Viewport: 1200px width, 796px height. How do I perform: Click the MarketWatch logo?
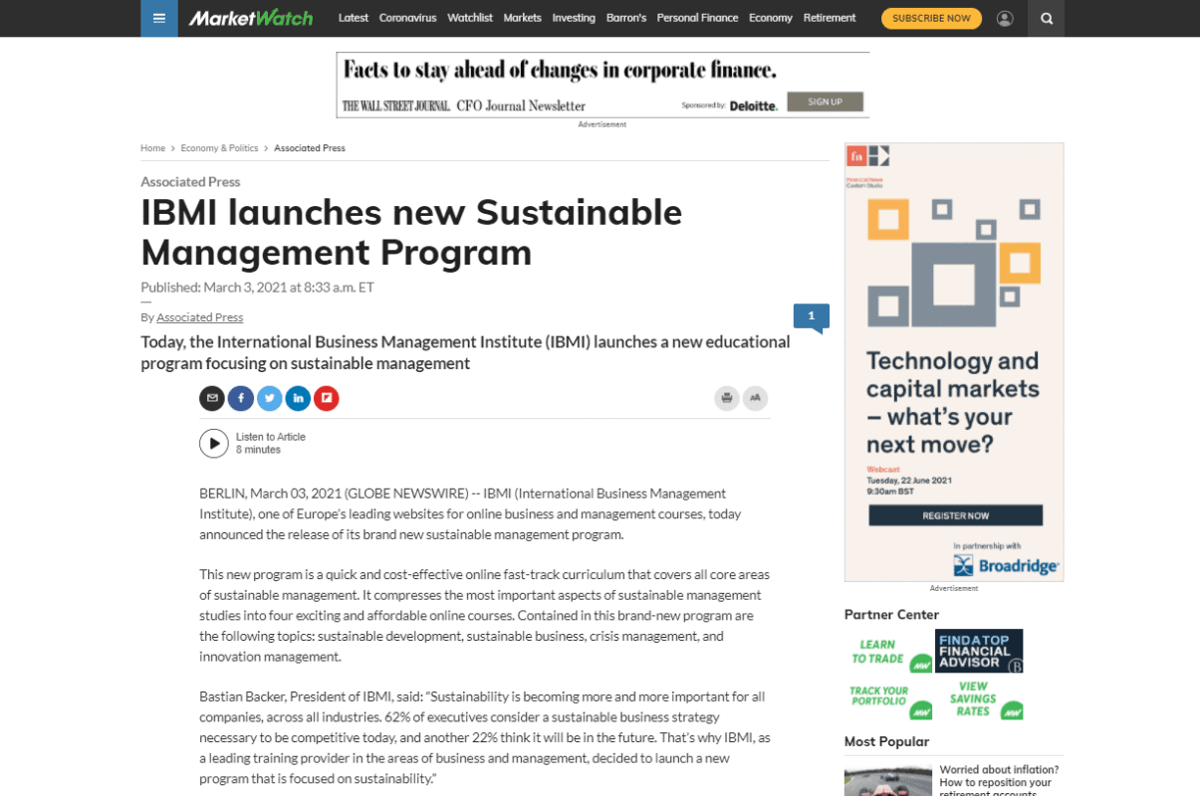[251, 18]
